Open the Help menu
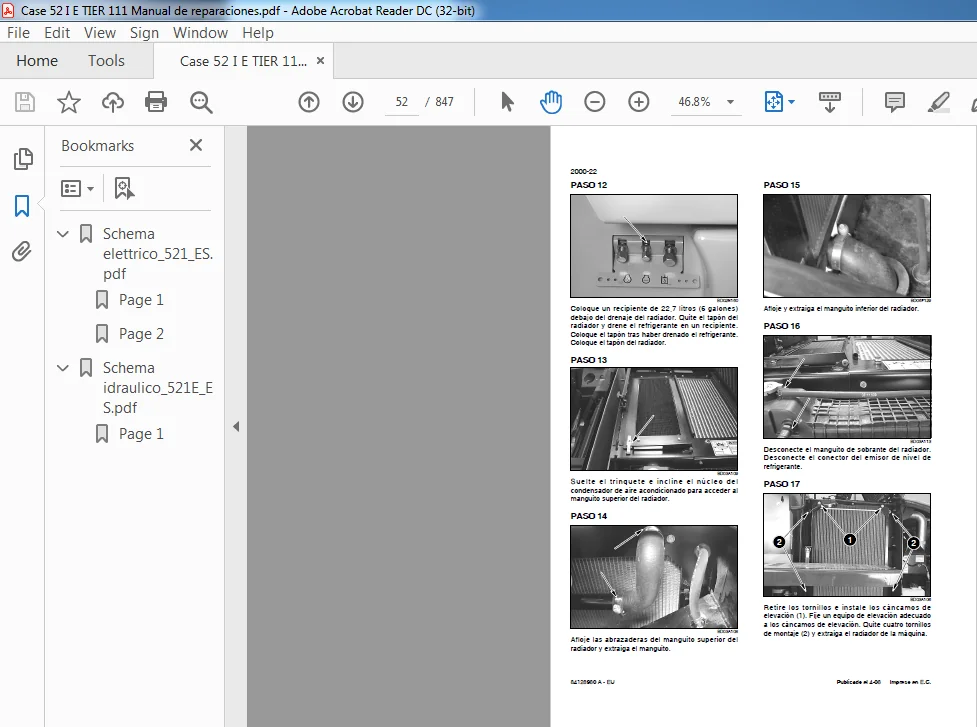The image size is (977, 727). coord(257,32)
